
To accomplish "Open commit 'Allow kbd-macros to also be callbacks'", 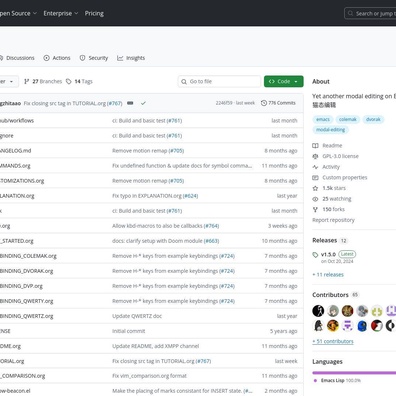I will pyautogui.click(x=157, y=226).
